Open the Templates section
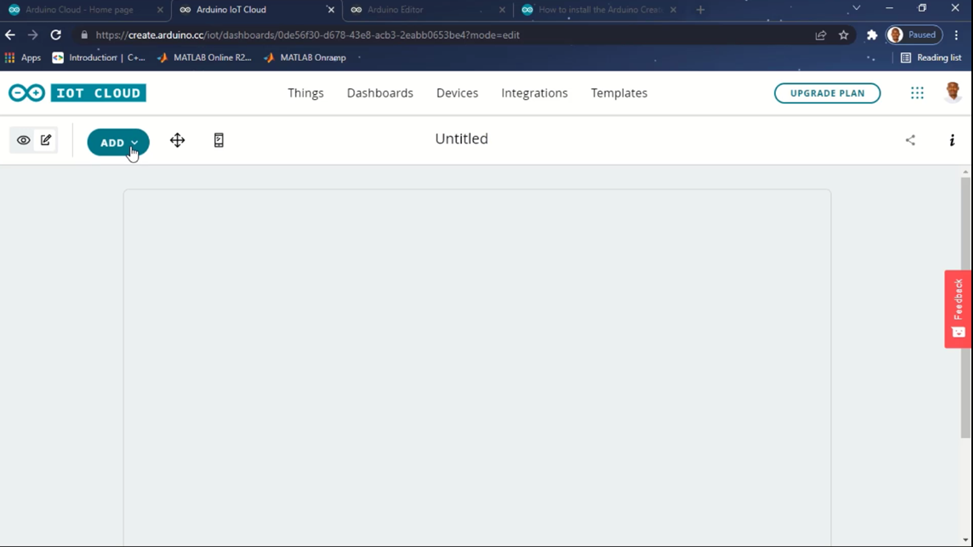This screenshot has width=973, height=547. point(619,93)
